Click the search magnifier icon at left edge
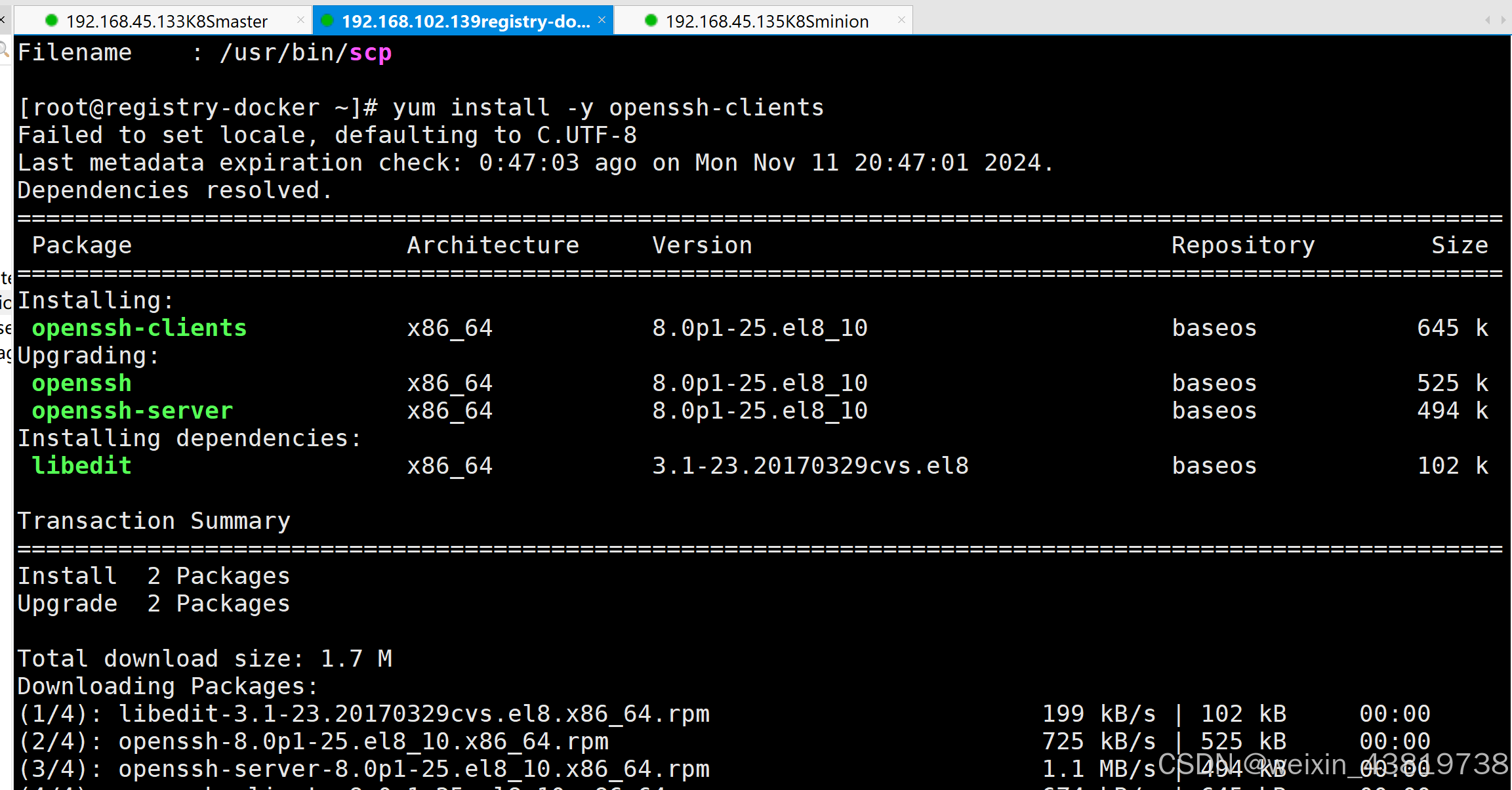Image resolution: width=1512 pixels, height=790 pixels. (x=4, y=49)
